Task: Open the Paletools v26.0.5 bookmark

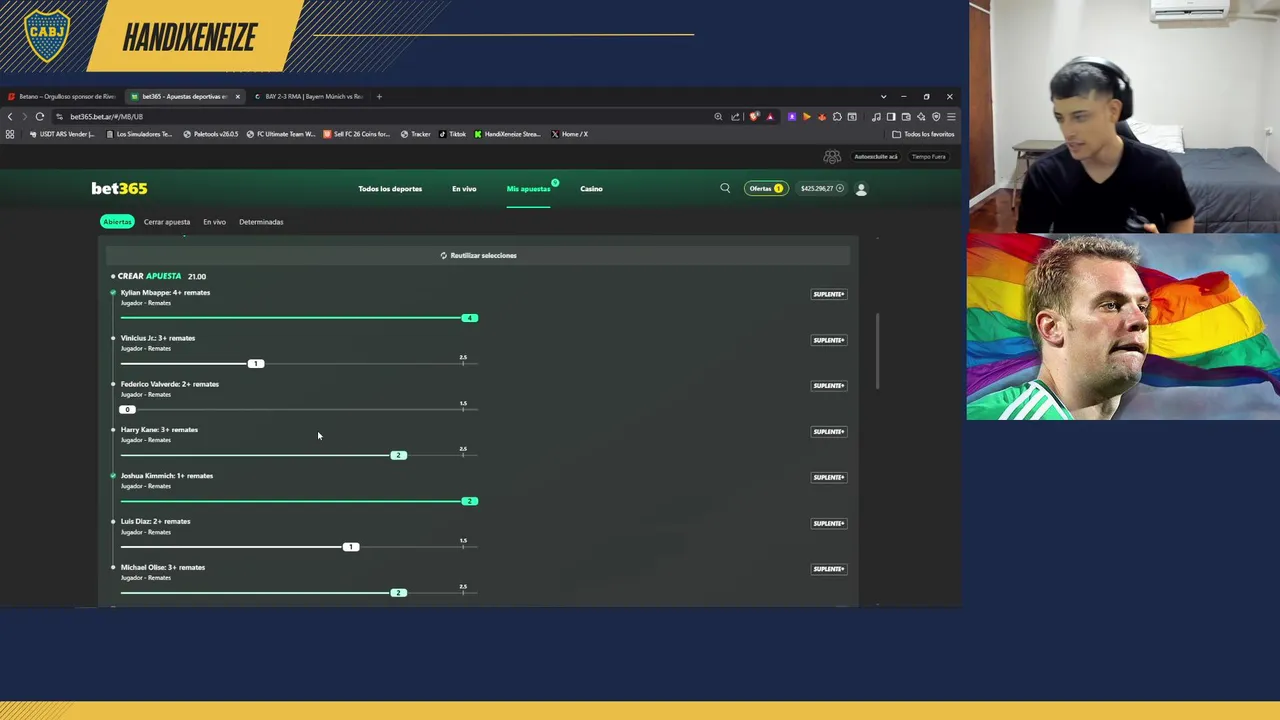Action: pos(211,134)
